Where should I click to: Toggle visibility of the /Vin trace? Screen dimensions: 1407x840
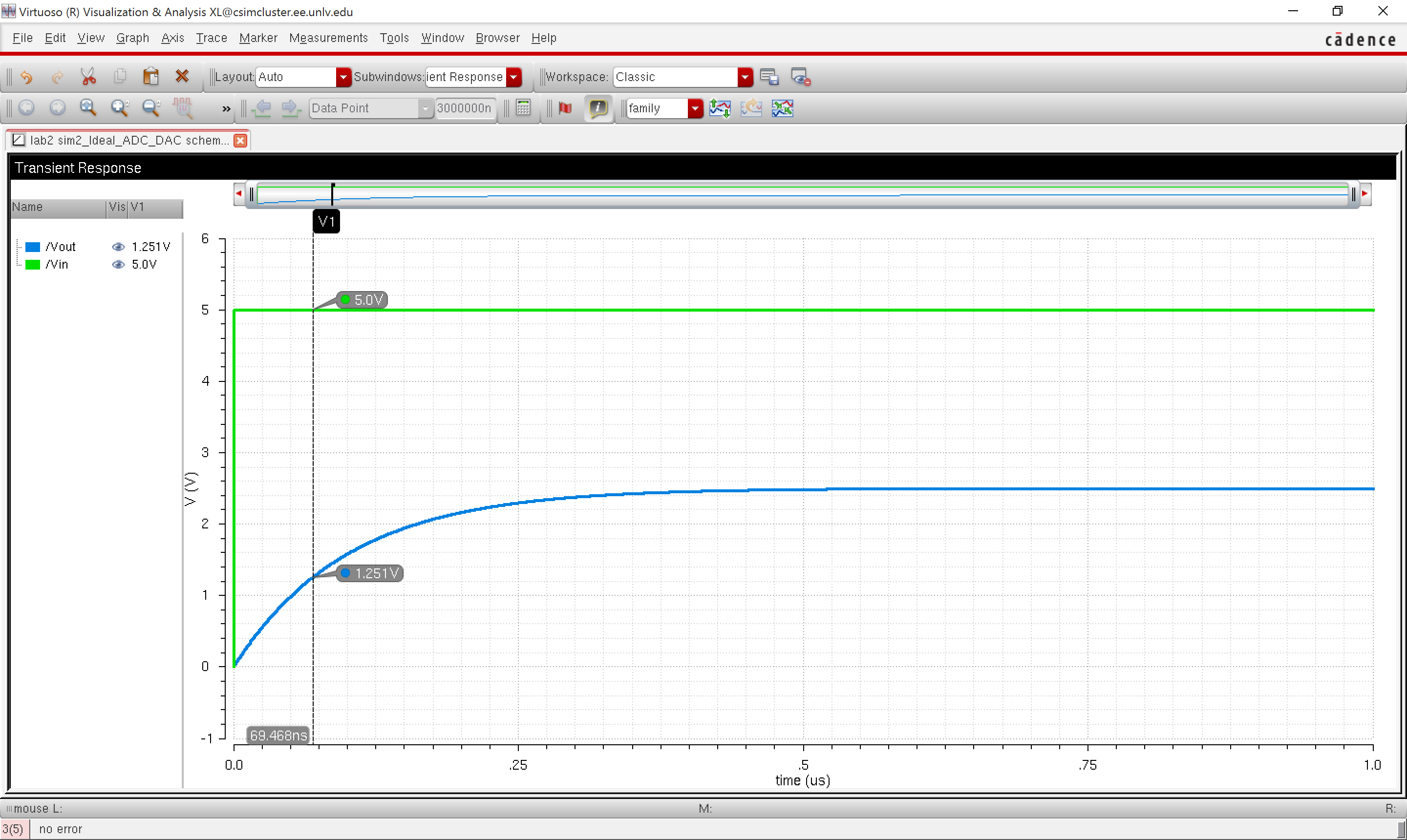point(119,264)
